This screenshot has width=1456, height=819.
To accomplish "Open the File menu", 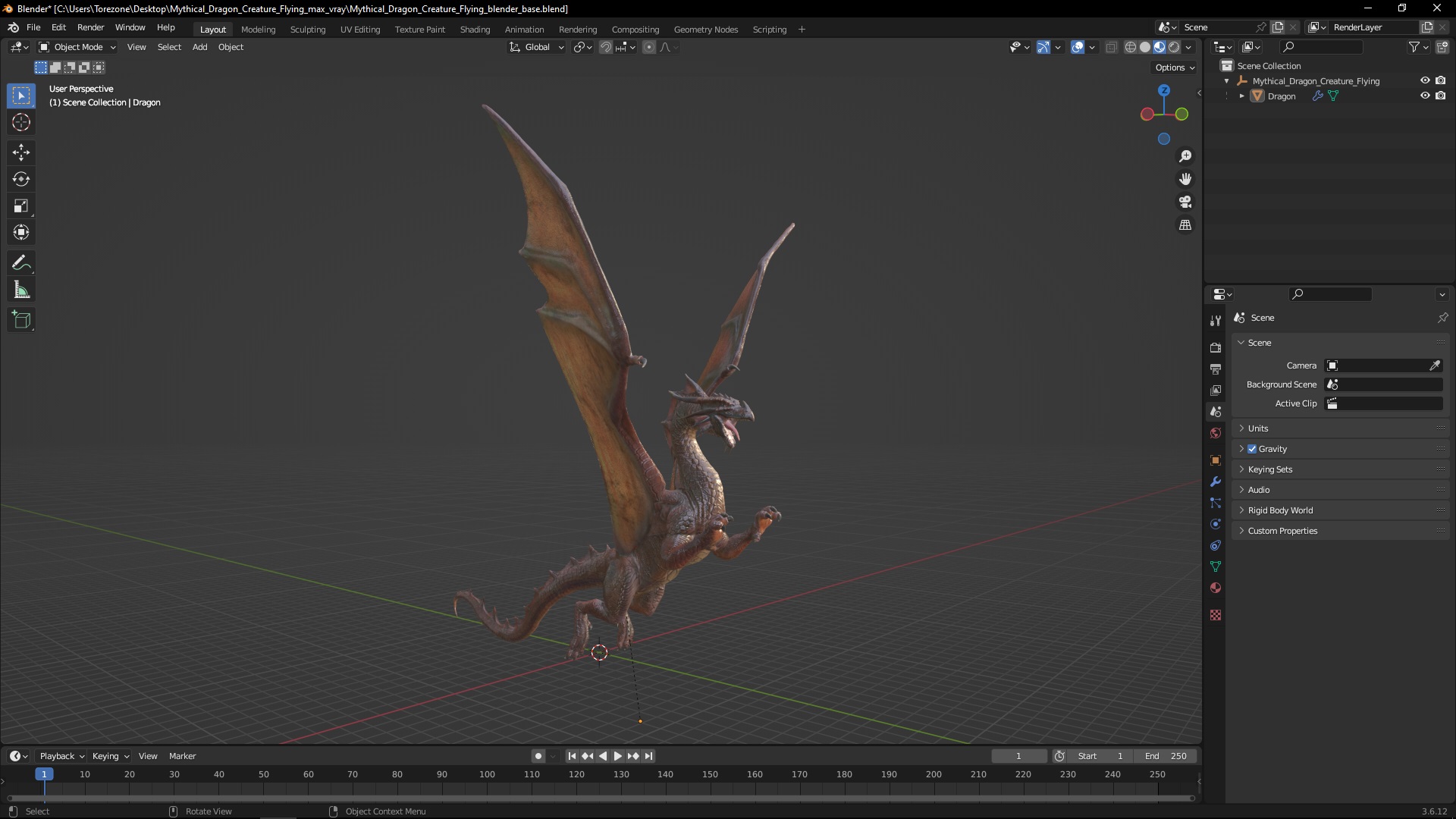I will [x=33, y=27].
